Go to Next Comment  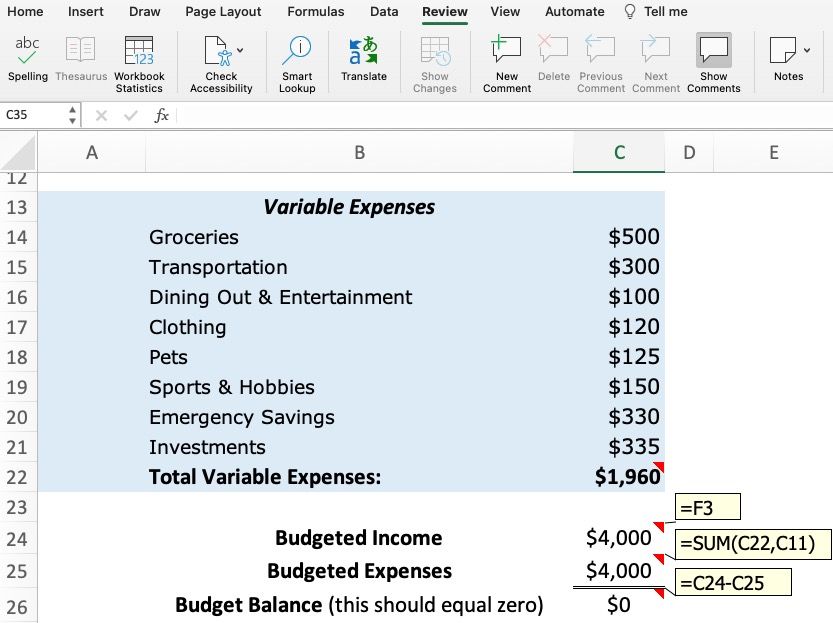point(656,64)
